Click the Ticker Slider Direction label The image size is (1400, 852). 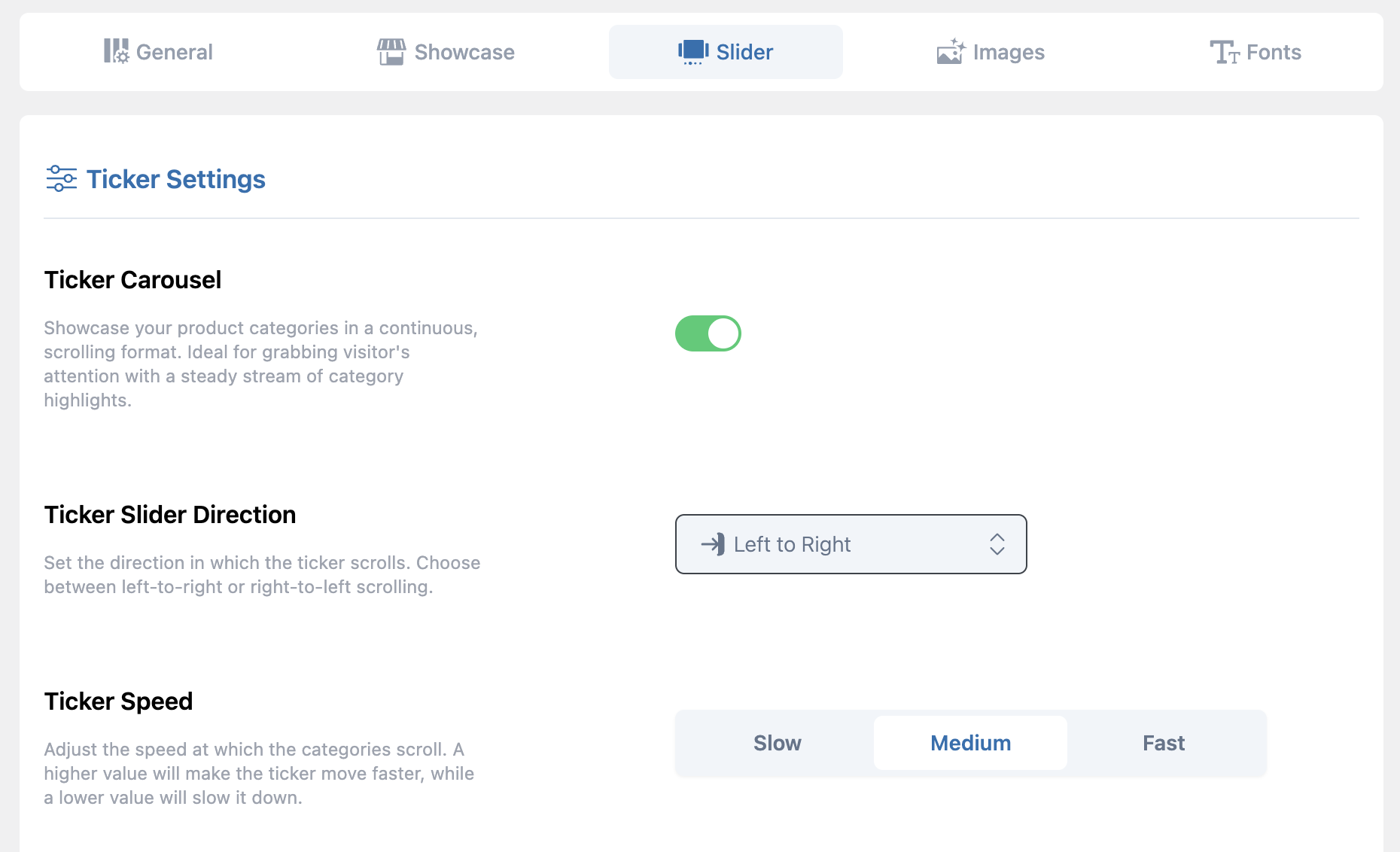click(170, 515)
